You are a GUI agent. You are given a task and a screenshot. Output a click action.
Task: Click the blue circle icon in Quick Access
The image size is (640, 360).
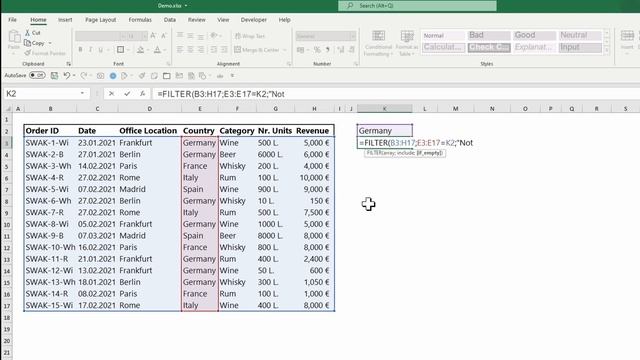(x=113, y=76)
